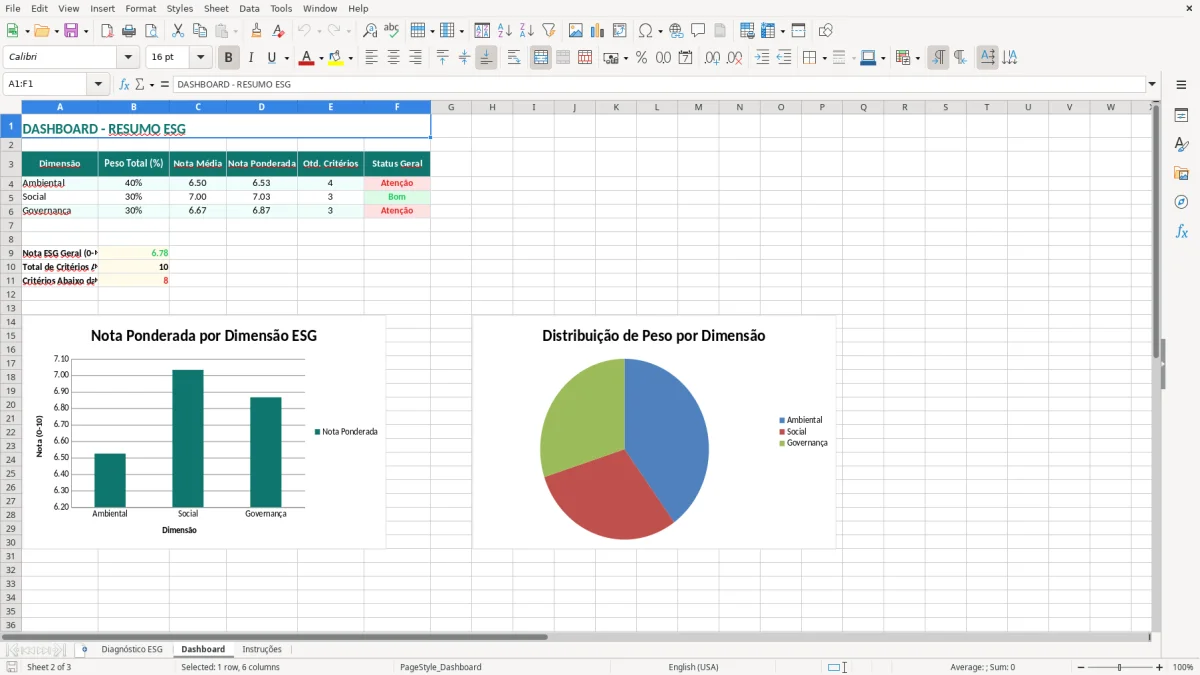Open Background Color dropdown arrow
Viewport: 1200px width, 675px height.
[x=350, y=58]
